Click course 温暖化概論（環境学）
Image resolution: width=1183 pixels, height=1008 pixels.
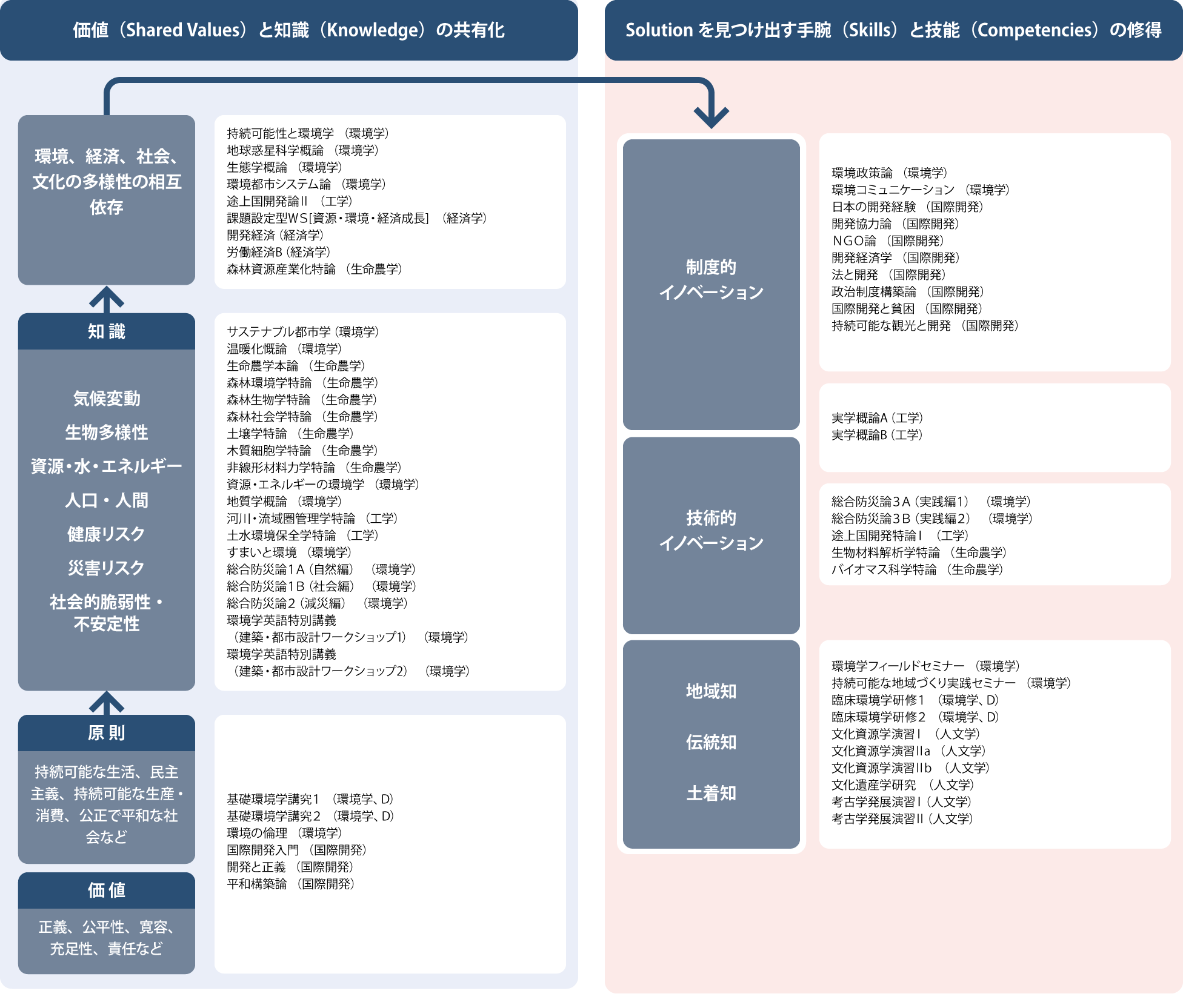(285, 349)
